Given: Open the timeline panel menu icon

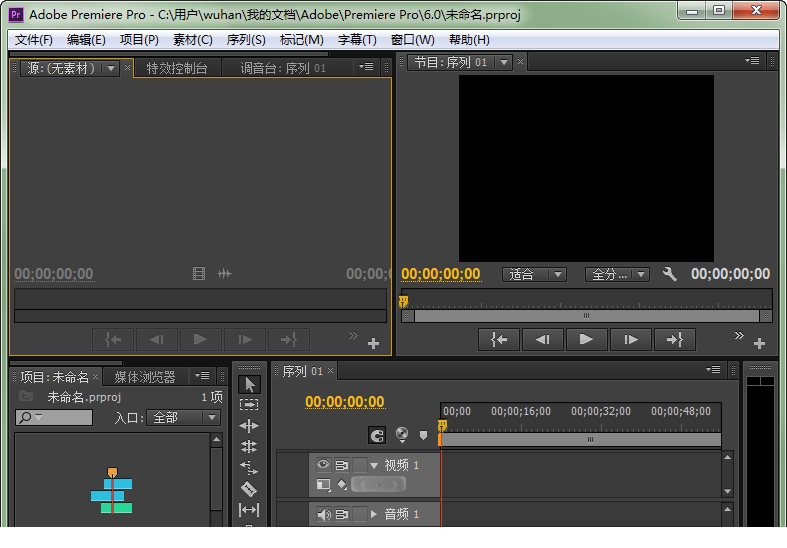Looking at the screenshot, I should pos(713,369).
